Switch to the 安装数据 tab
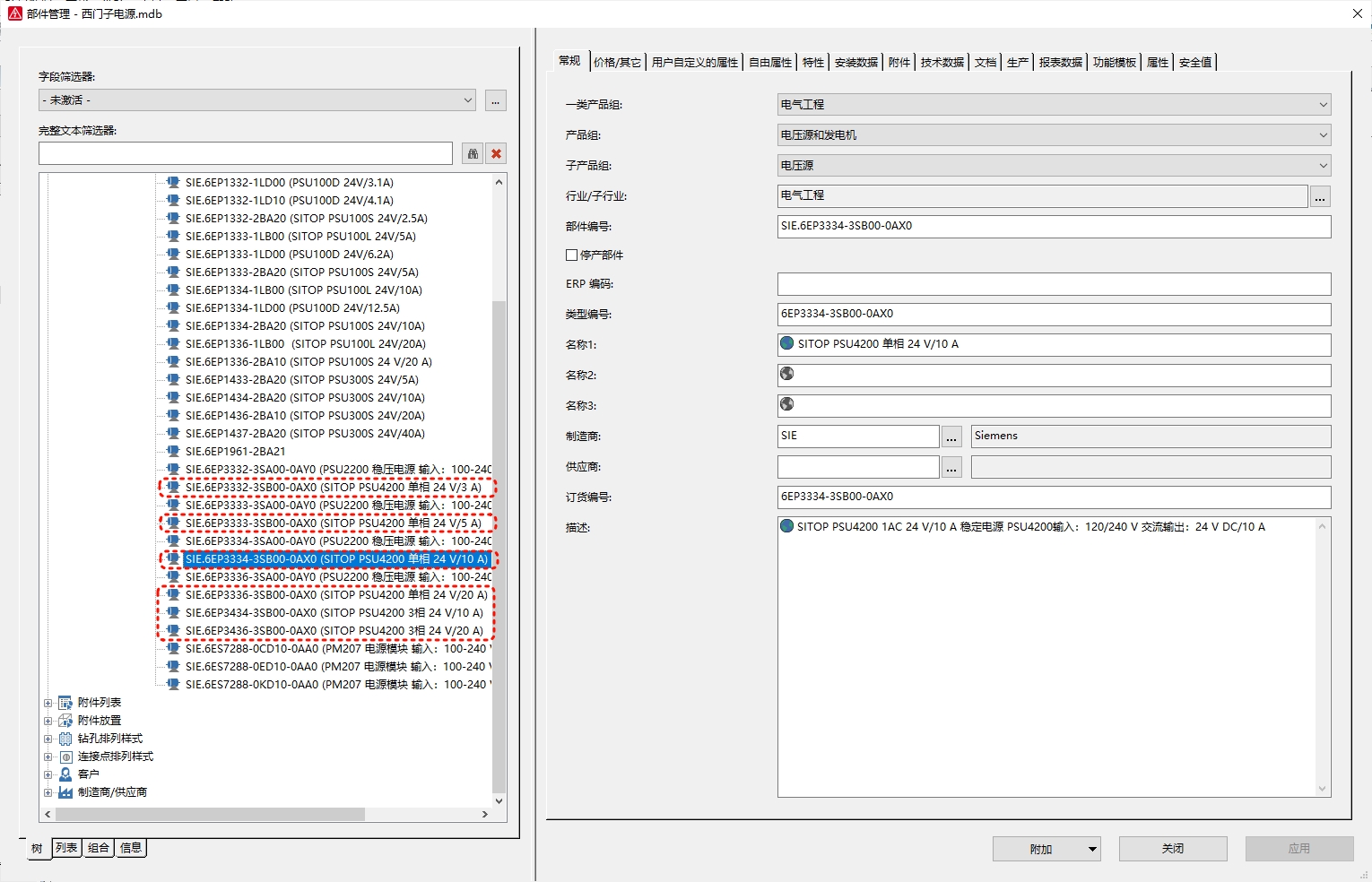The height and width of the screenshot is (882, 1372). [x=856, y=63]
